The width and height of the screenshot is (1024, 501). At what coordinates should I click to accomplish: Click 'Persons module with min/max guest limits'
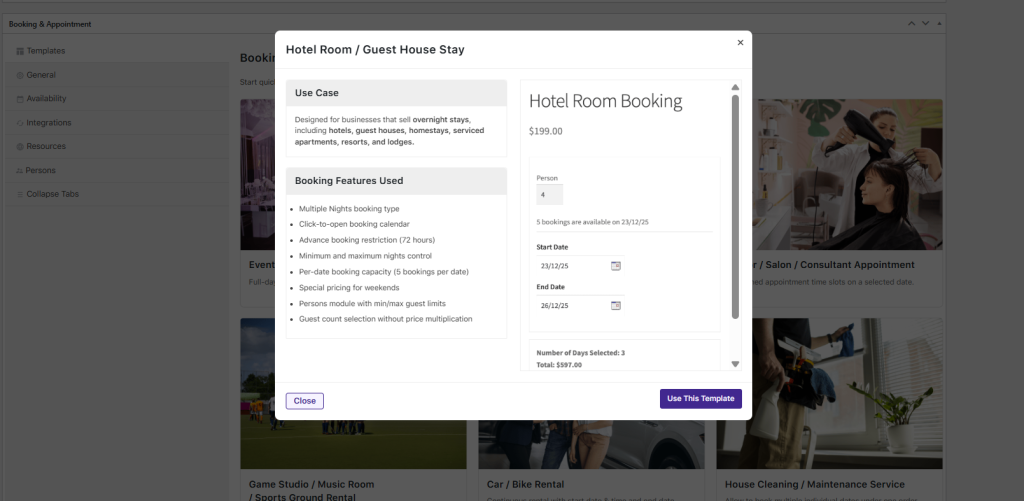point(372,304)
